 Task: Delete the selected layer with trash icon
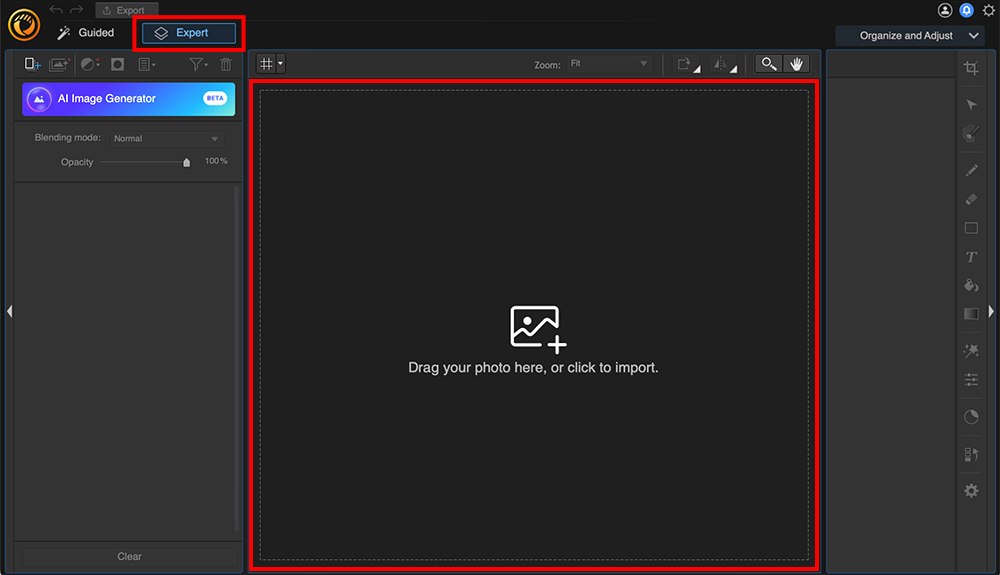[226, 64]
